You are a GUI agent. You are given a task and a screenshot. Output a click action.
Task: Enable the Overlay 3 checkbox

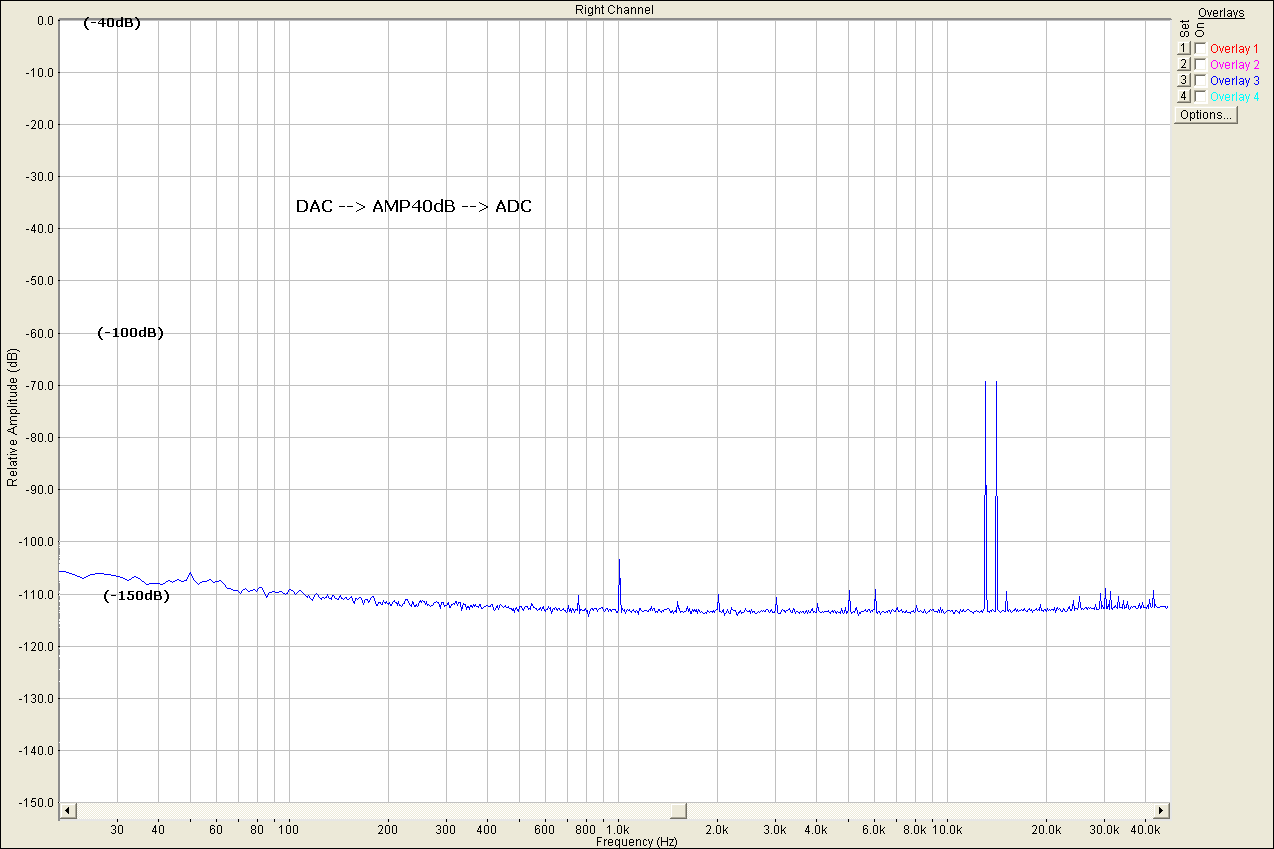tap(1200, 80)
